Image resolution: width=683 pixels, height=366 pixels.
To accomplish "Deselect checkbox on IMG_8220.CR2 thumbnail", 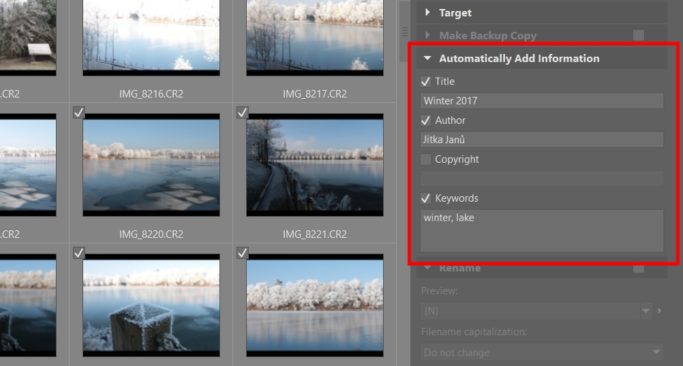I will 78,113.
